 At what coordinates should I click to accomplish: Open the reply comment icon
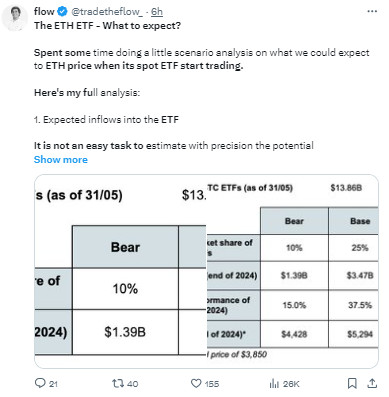pos(40,383)
